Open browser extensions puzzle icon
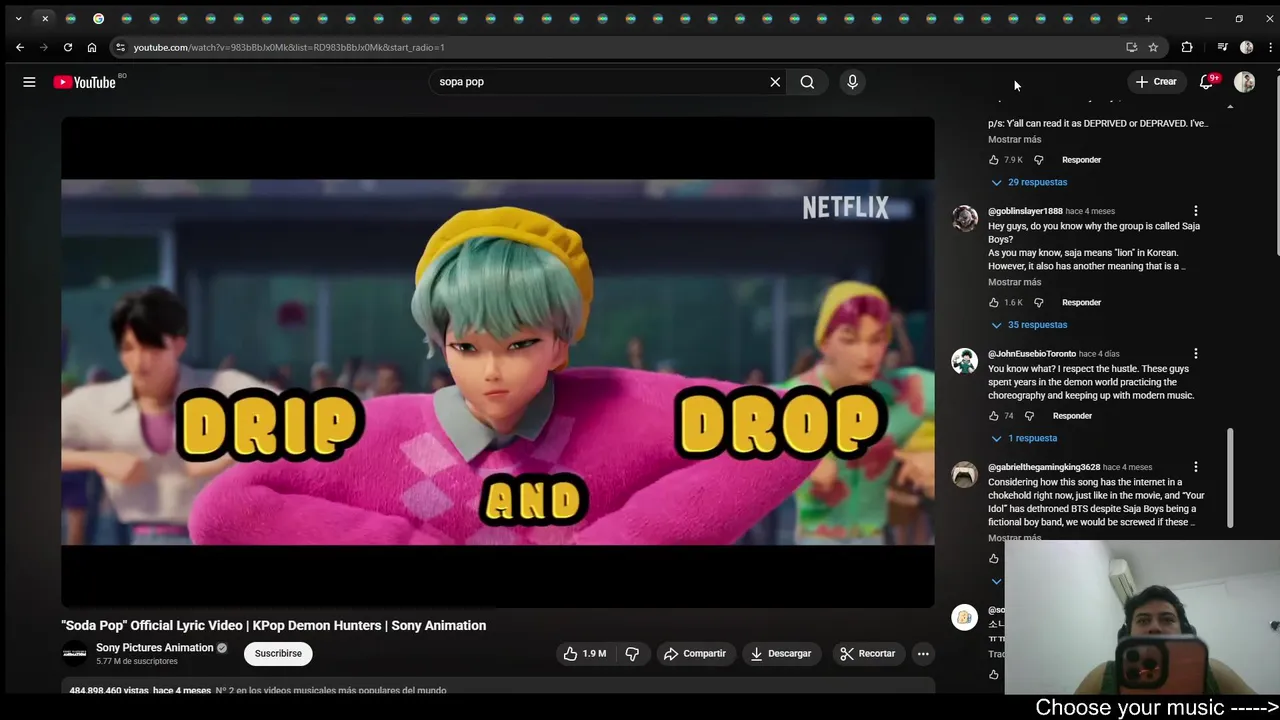The height and width of the screenshot is (720, 1280). pos(1187,47)
